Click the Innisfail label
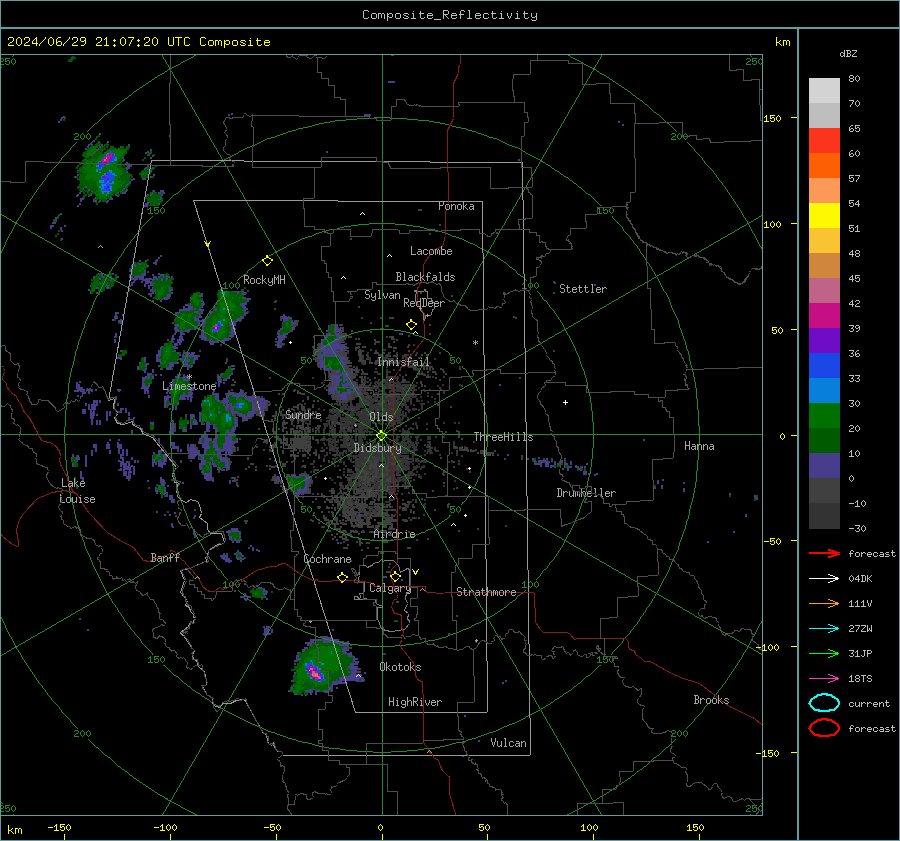This screenshot has height=841, width=900. 403,362
